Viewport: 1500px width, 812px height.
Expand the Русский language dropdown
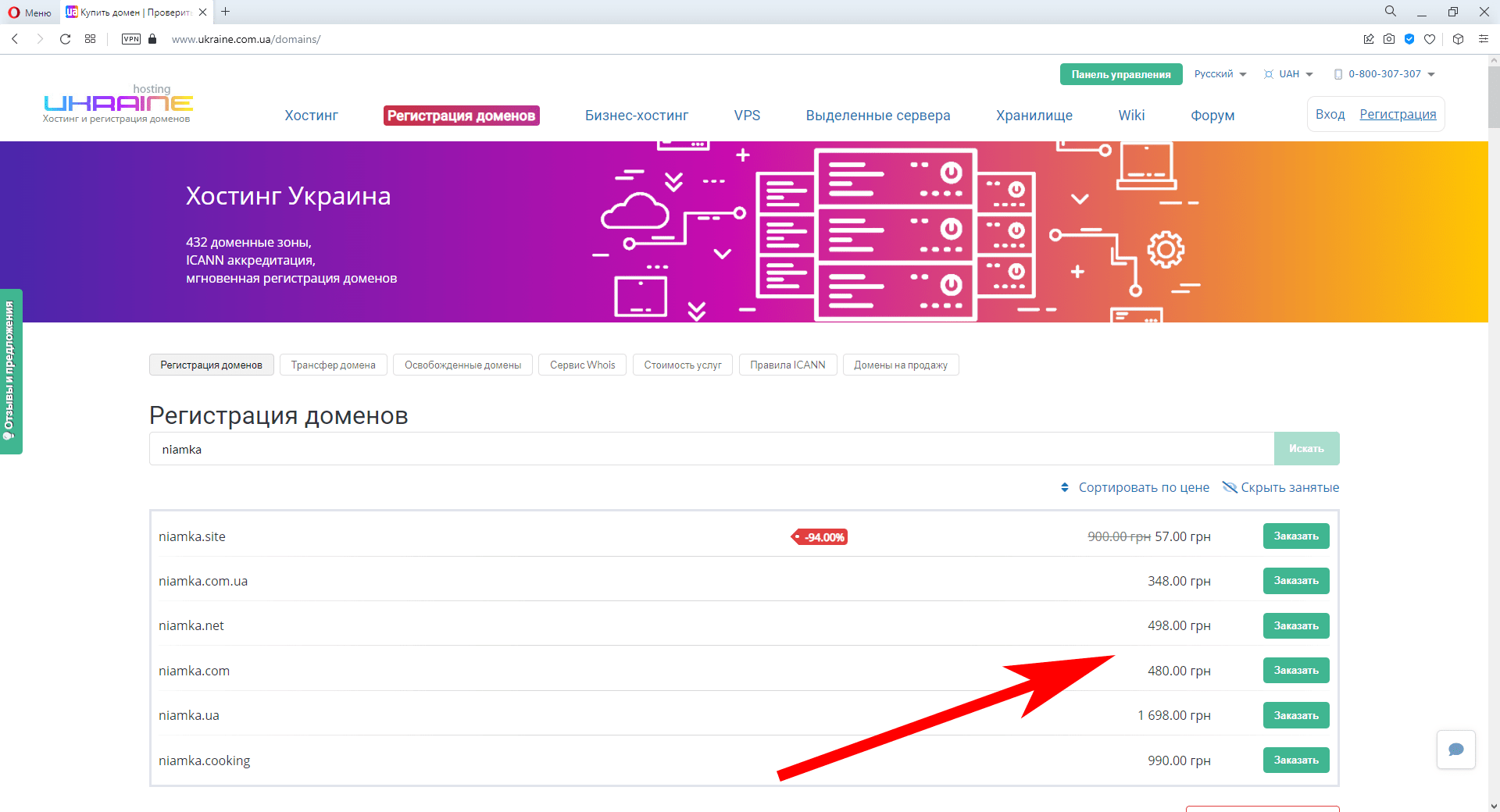pos(1220,74)
